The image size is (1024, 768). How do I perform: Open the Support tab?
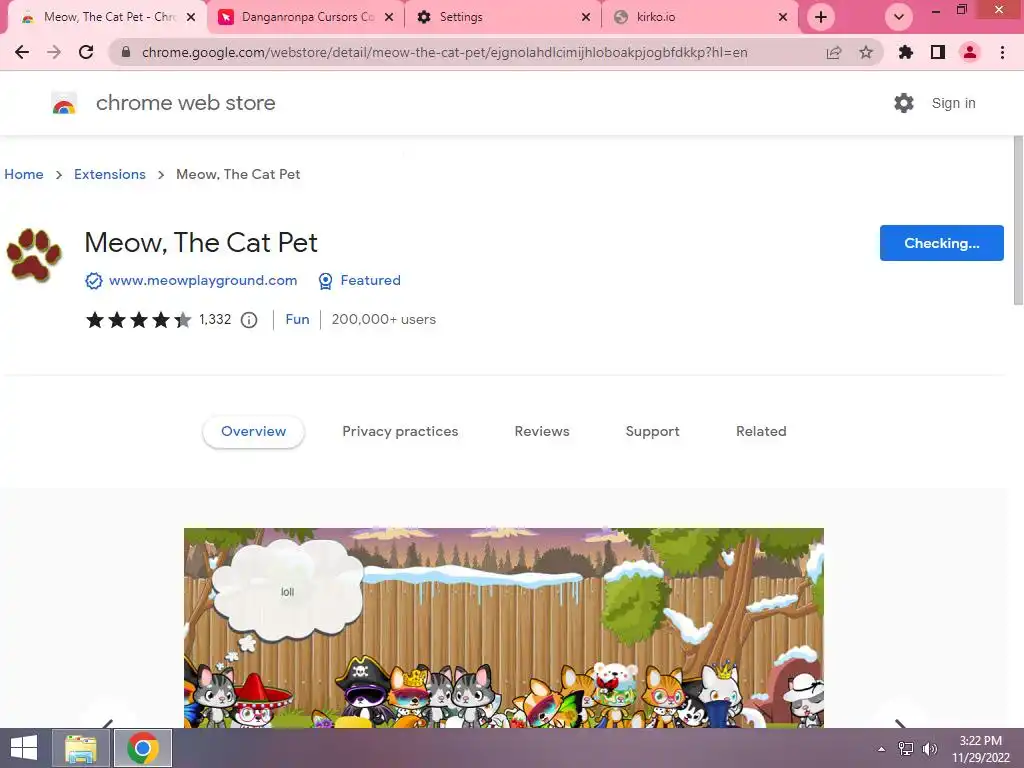(652, 431)
